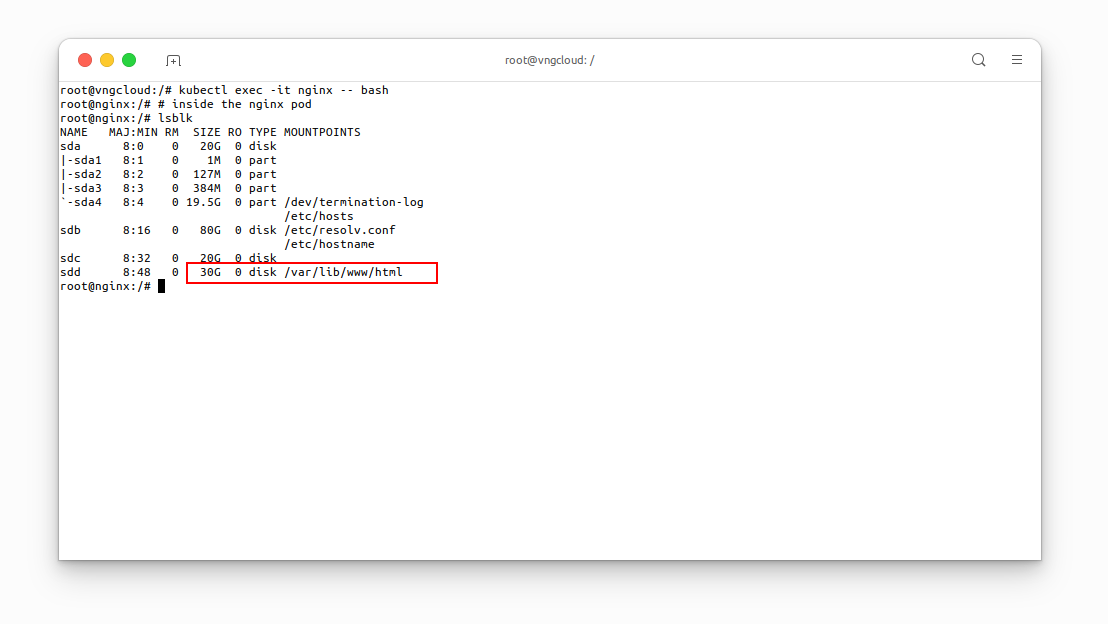Click the window title root@vngcloud: /
This screenshot has height=624, width=1108.
[x=549, y=60]
